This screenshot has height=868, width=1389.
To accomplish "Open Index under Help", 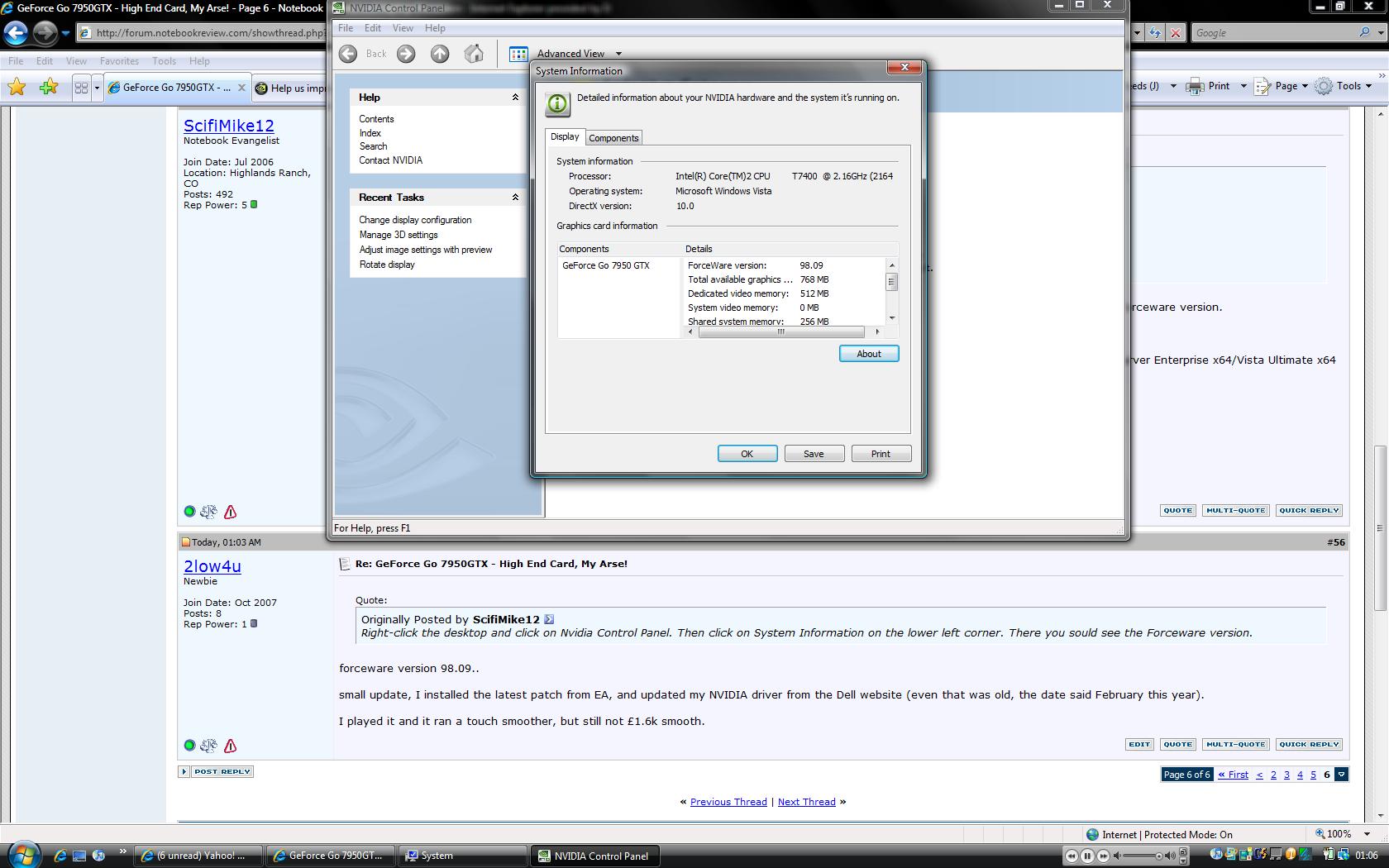I will (370, 133).
